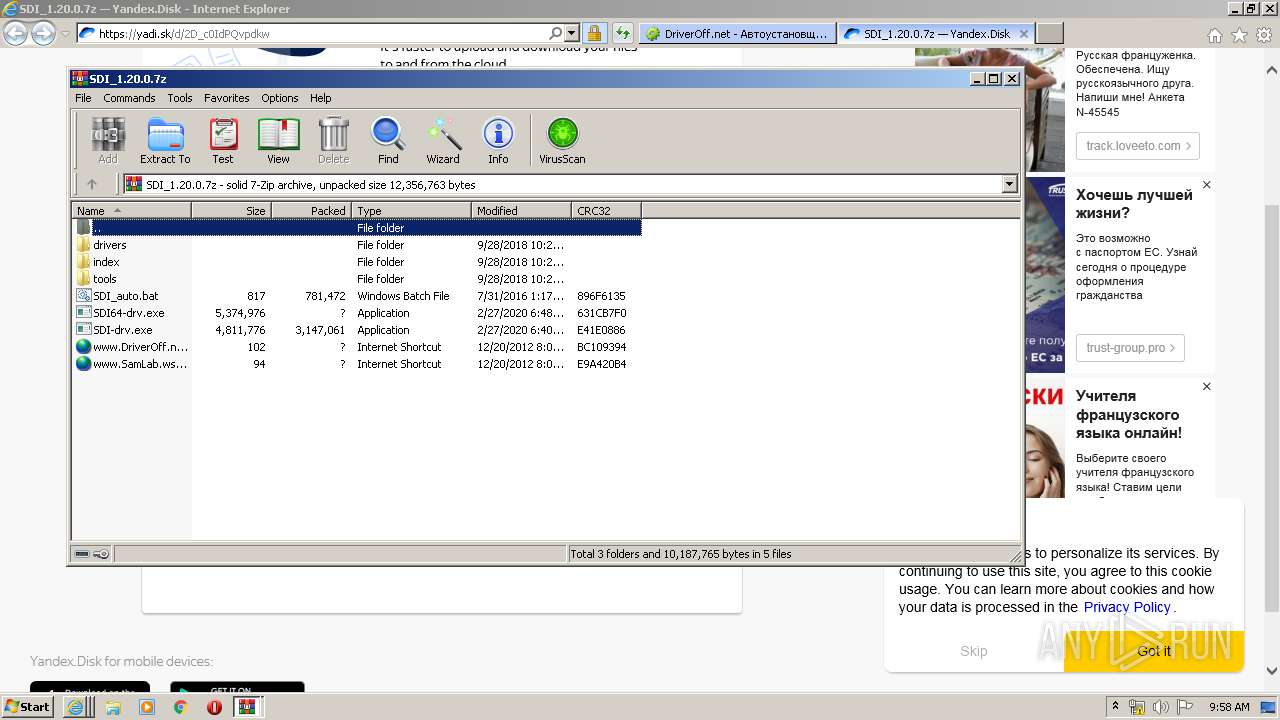Open the File menu
This screenshot has width=1280, height=720.
(83, 98)
